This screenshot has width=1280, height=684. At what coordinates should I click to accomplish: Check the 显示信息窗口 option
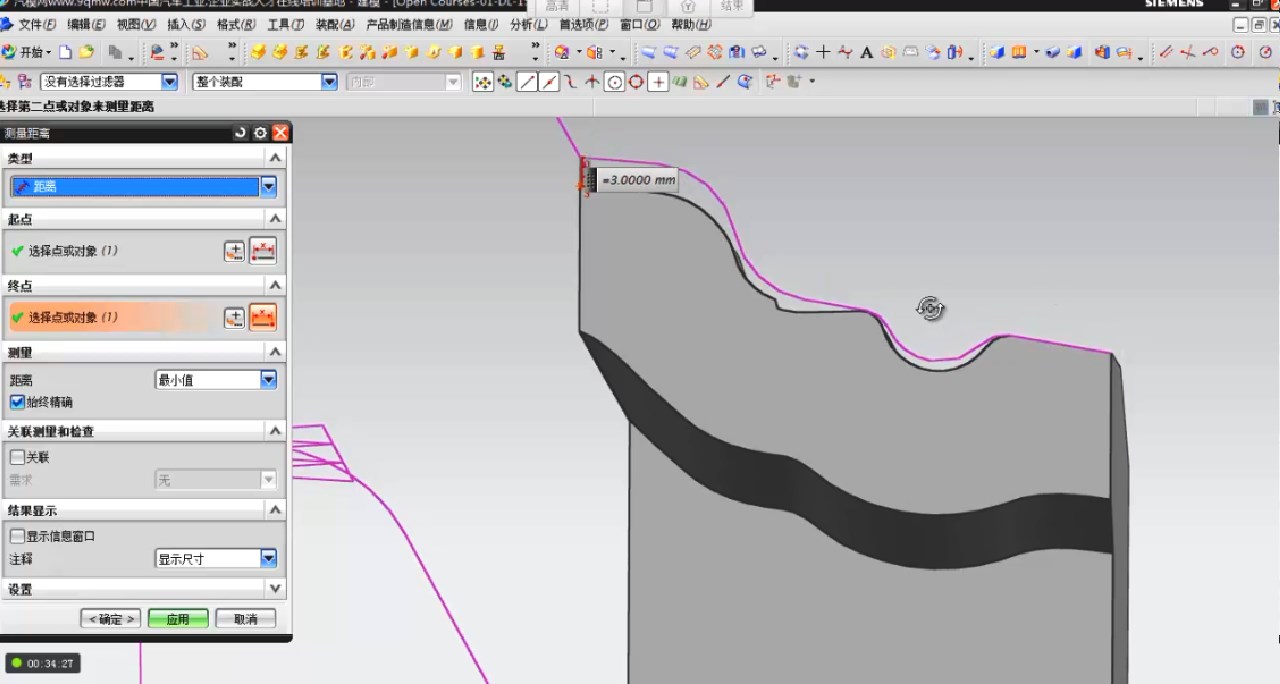[x=17, y=536]
